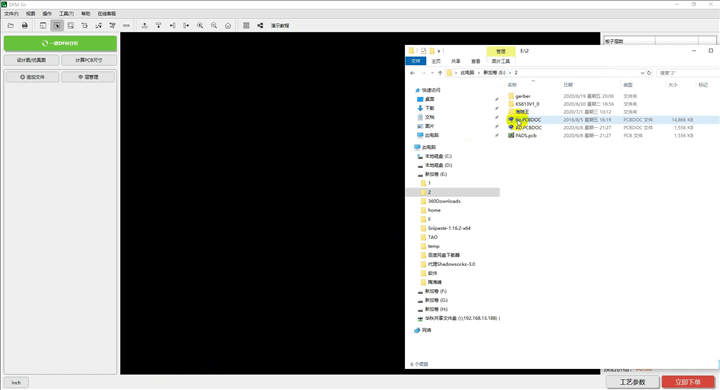This screenshot has height=390, width=720.
Task: Click the share icon in DFM toolbar
Action: [x=260, y=26]
